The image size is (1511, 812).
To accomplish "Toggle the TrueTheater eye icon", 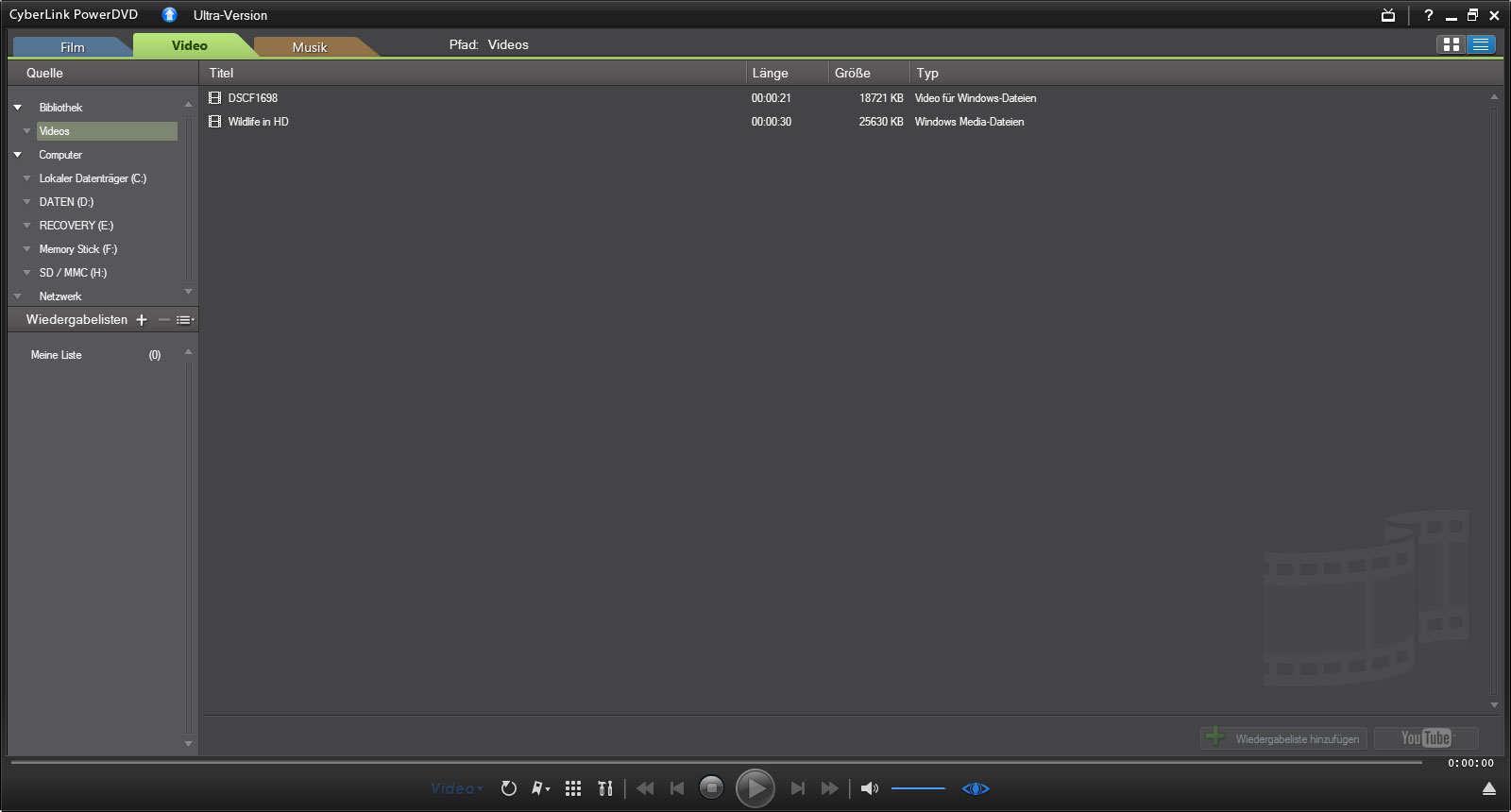I will (976, 788).
